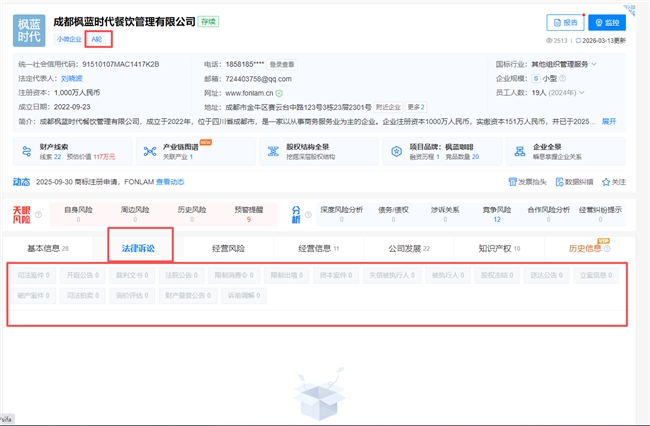Click the 发票抬头 icon
The width and height of the screenshot is (650, 426).
[512, 182]
